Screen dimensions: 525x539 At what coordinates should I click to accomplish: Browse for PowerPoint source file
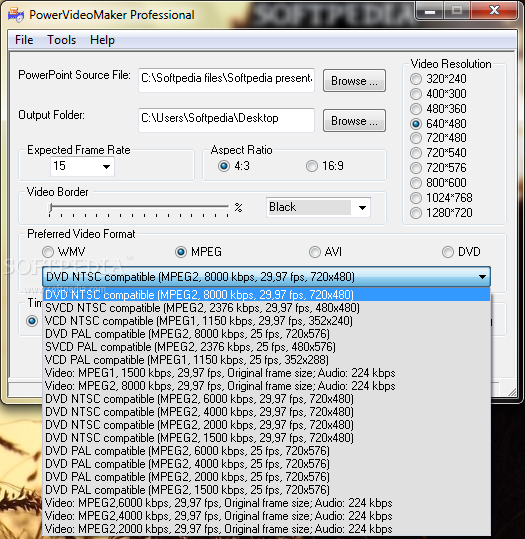click(x=354, y=81)
